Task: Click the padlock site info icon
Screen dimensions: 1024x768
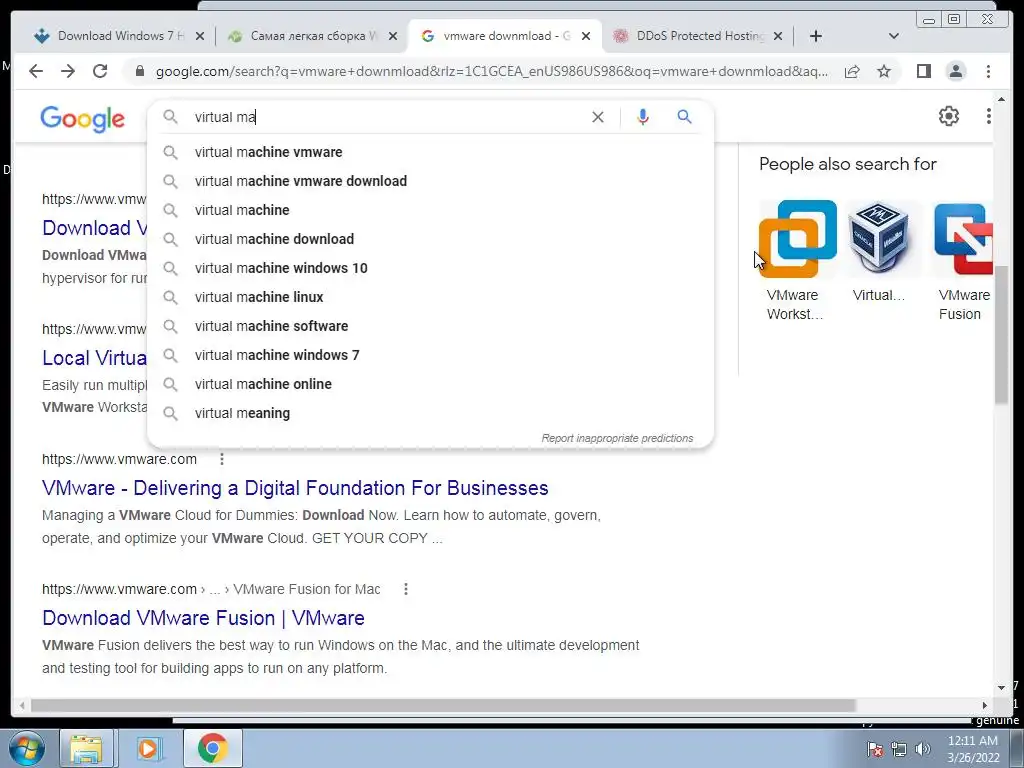Action: (x=140, y=71)
